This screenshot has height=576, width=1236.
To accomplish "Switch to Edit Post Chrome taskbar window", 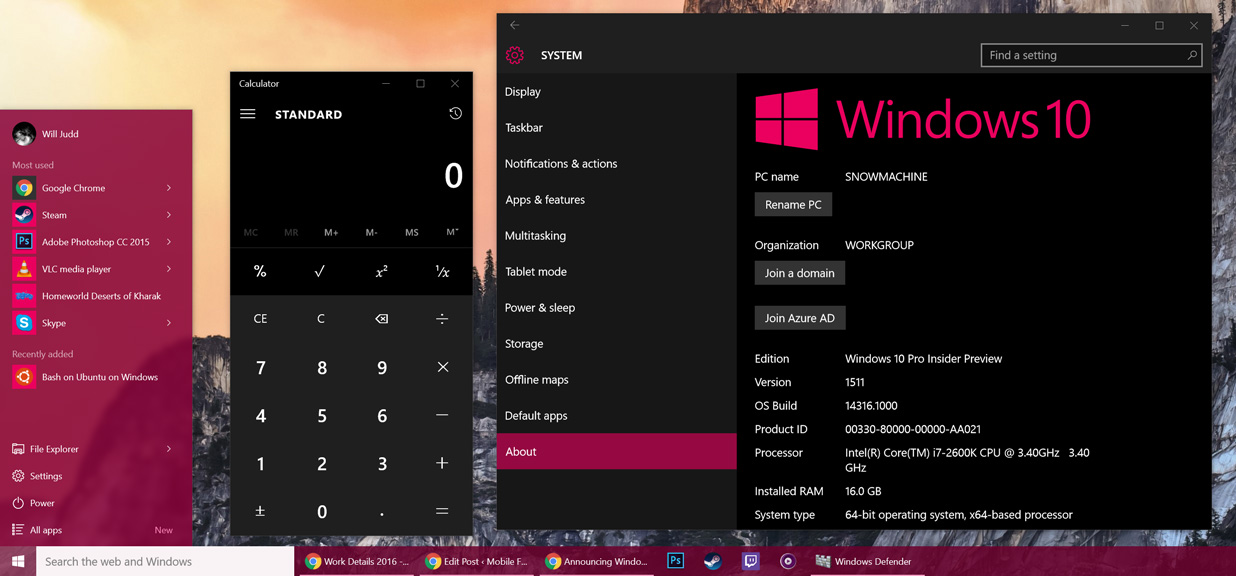I will tap(477, 561).
